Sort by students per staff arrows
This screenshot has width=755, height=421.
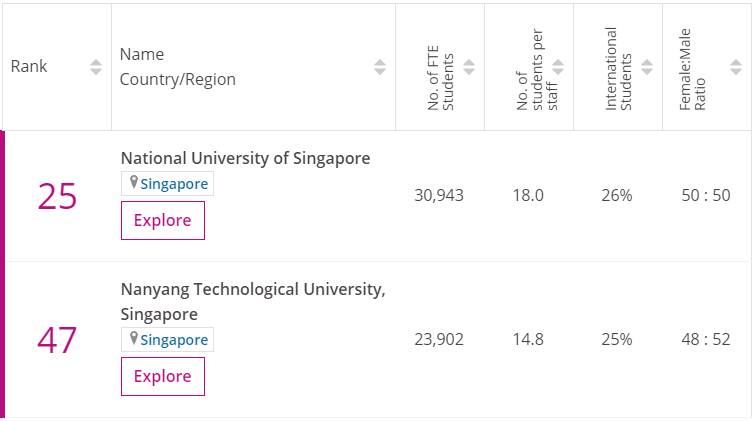pos(558,67)
